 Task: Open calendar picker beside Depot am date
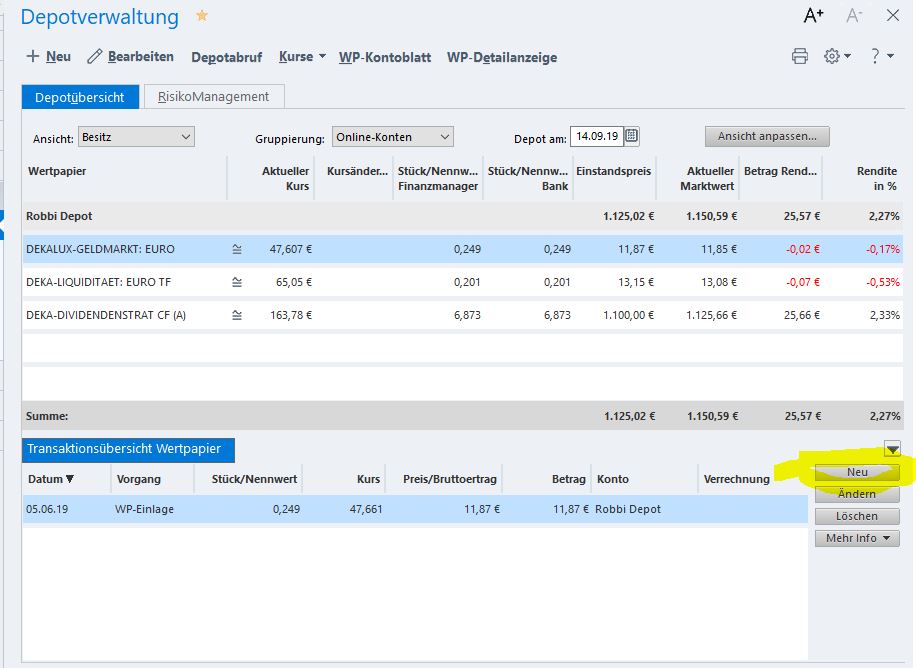click(631, 136)
